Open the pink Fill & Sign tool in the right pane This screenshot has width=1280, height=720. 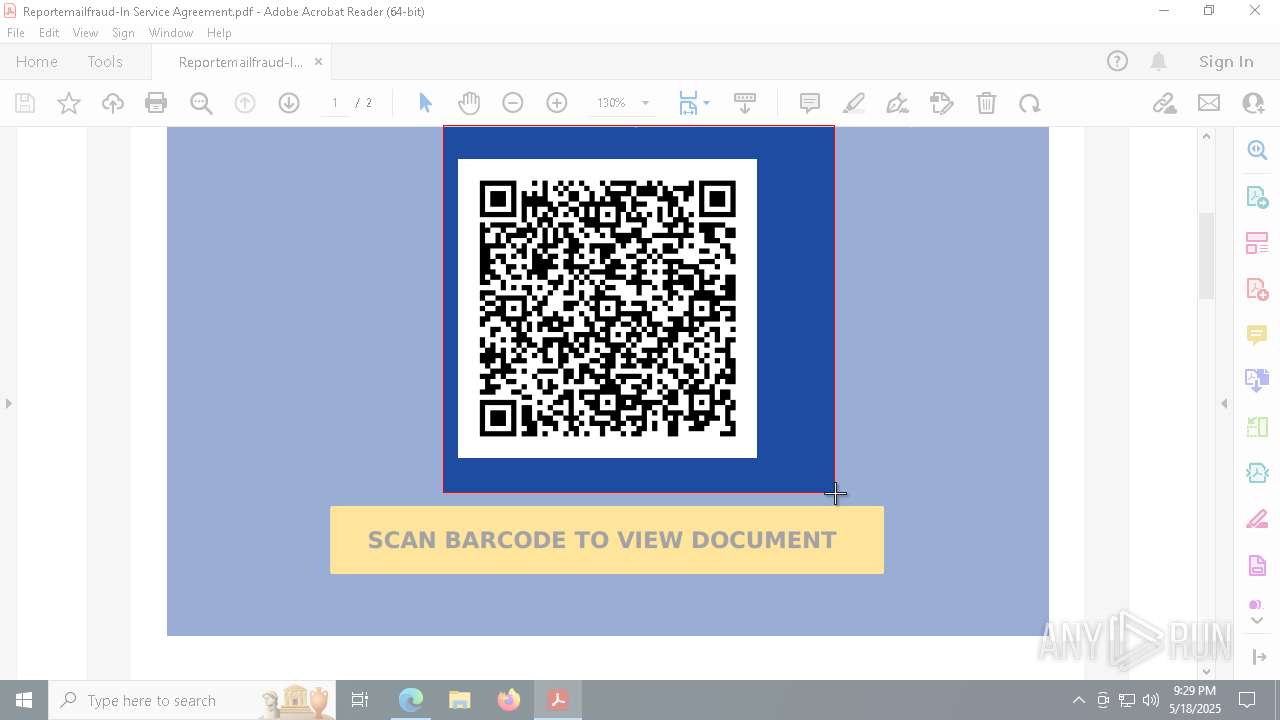[x=1257, y=520]
